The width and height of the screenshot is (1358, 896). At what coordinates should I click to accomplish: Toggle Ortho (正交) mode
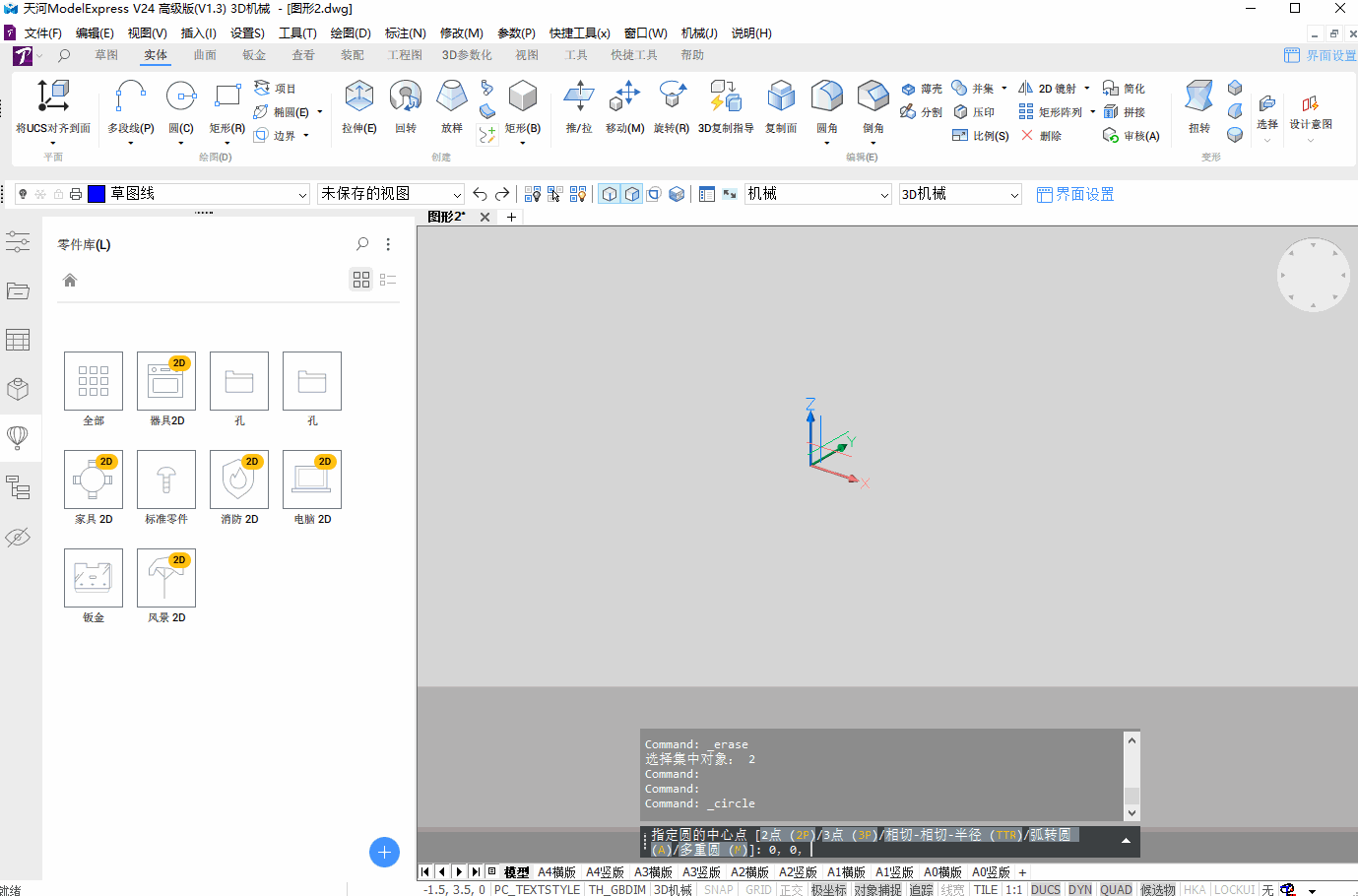pos(792,889)
